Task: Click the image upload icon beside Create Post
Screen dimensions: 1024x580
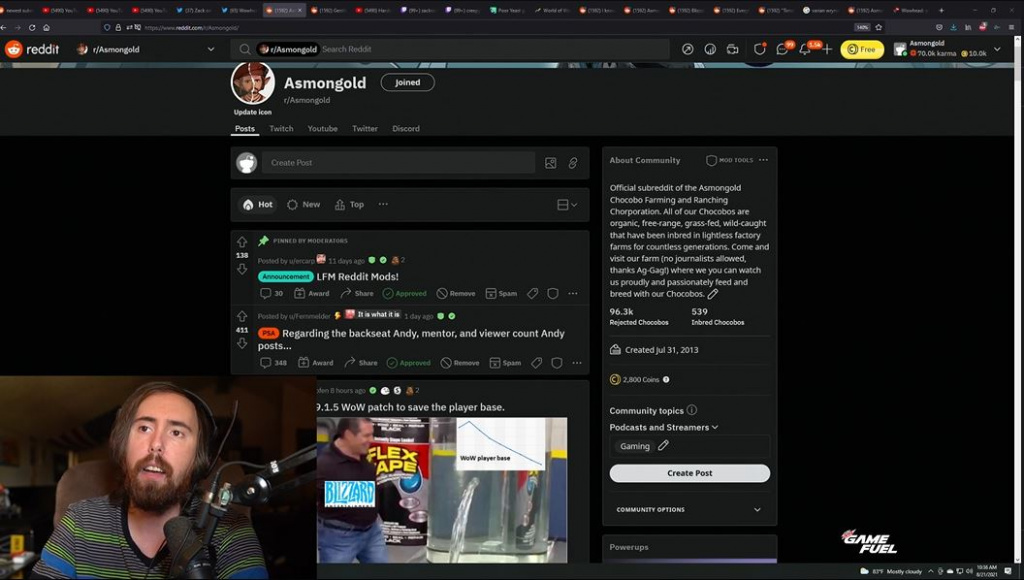Action: [x=551, y=163]
